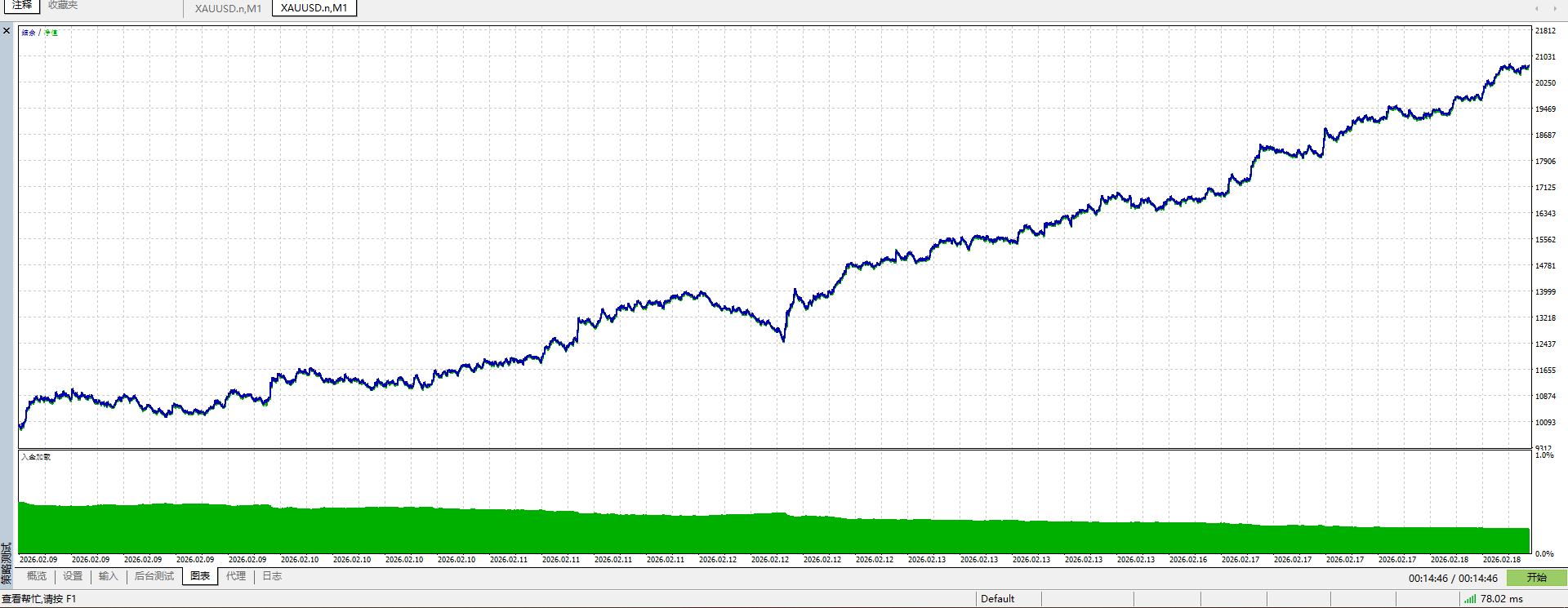
Task: Click the 17125 axis value
Action: (x=1545, y=188)
